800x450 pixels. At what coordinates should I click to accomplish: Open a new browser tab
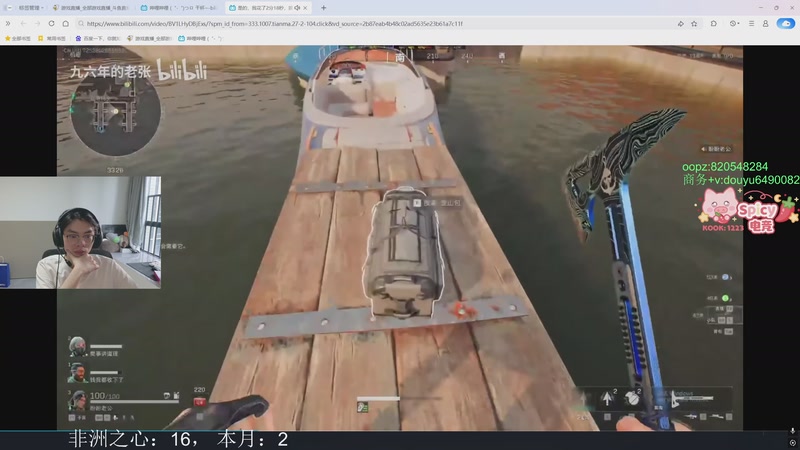click(323, 8)
